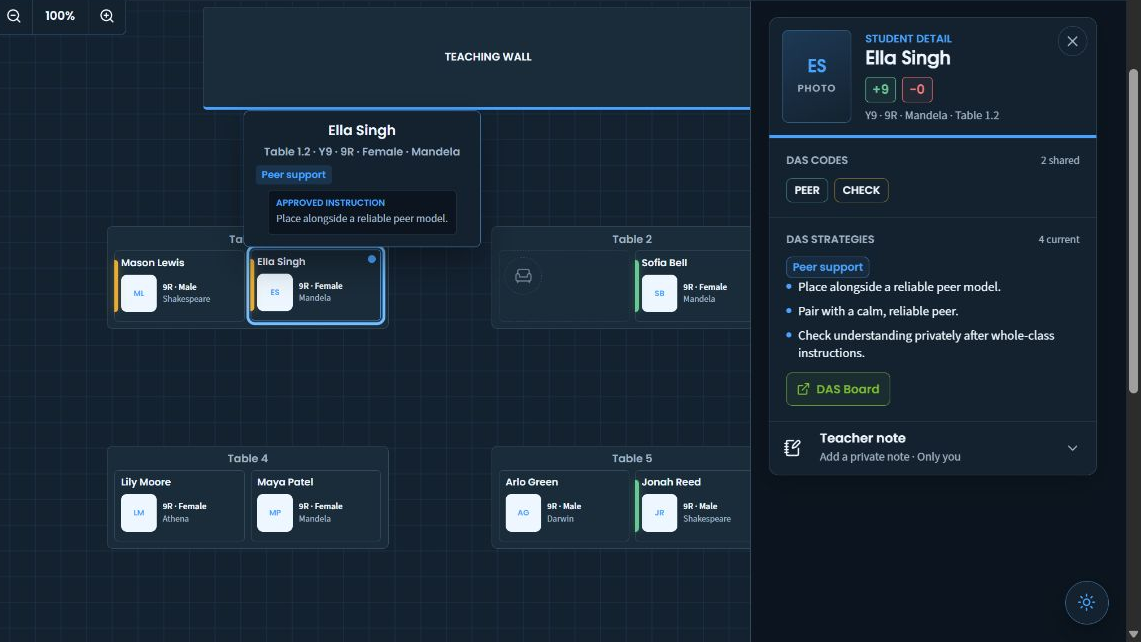Zoom in the seating plan
The width and height of the screenshot is (1141, 642).
[107, 16]
